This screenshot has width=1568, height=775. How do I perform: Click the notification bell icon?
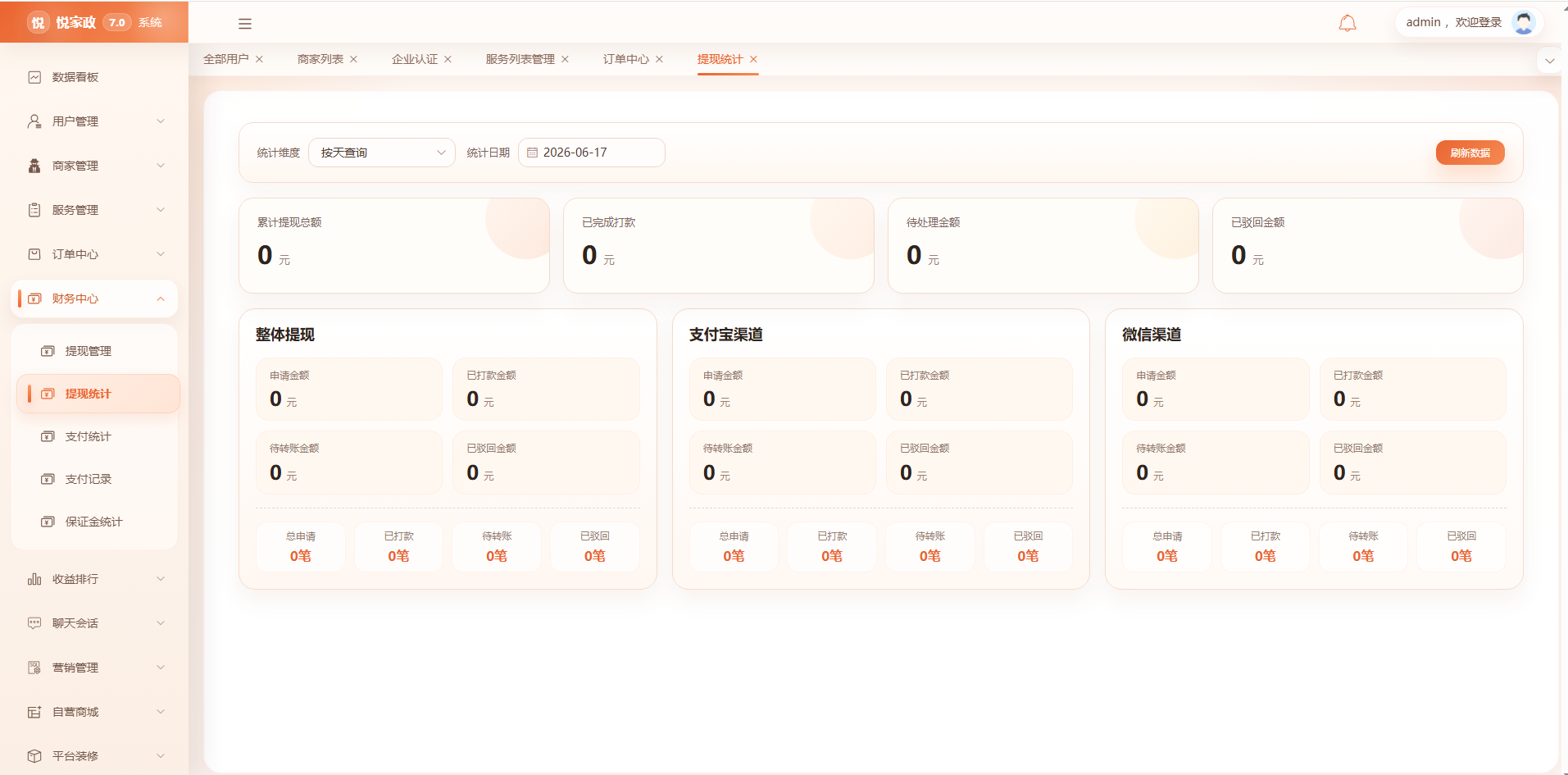tap(1348, 23)
